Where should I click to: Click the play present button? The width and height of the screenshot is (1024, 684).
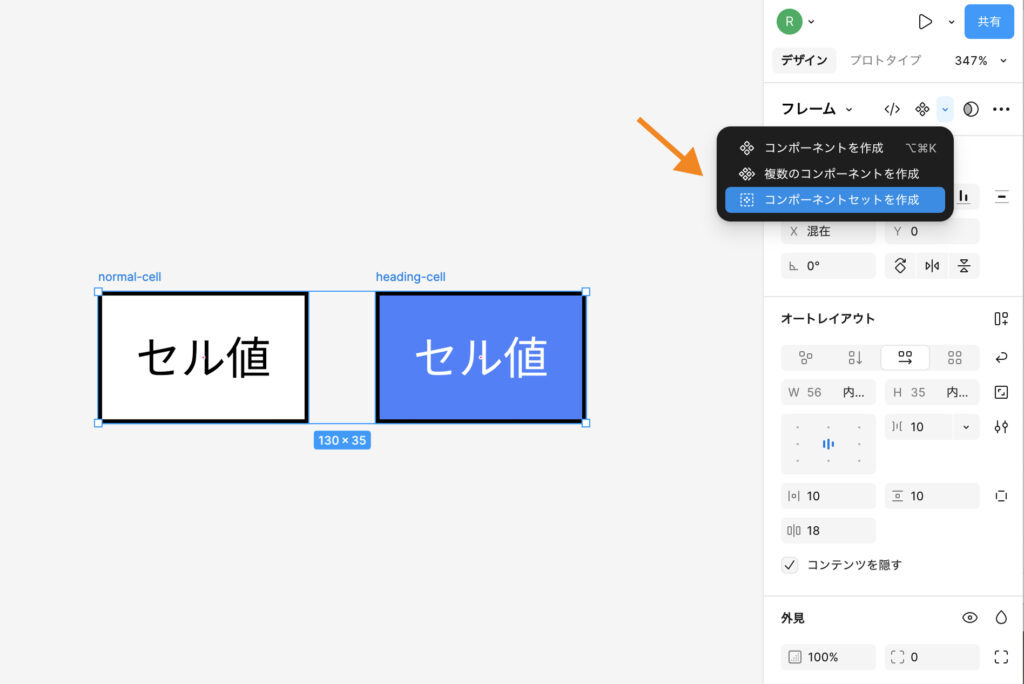point(925,21)
